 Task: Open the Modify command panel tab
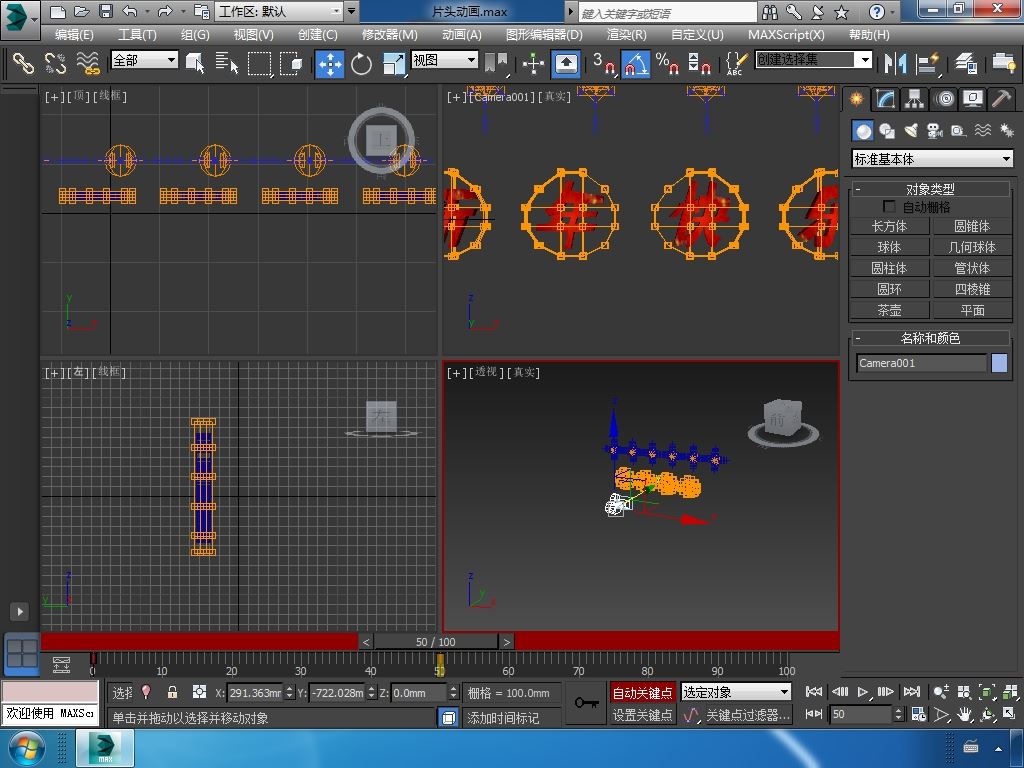pos(886,99)
